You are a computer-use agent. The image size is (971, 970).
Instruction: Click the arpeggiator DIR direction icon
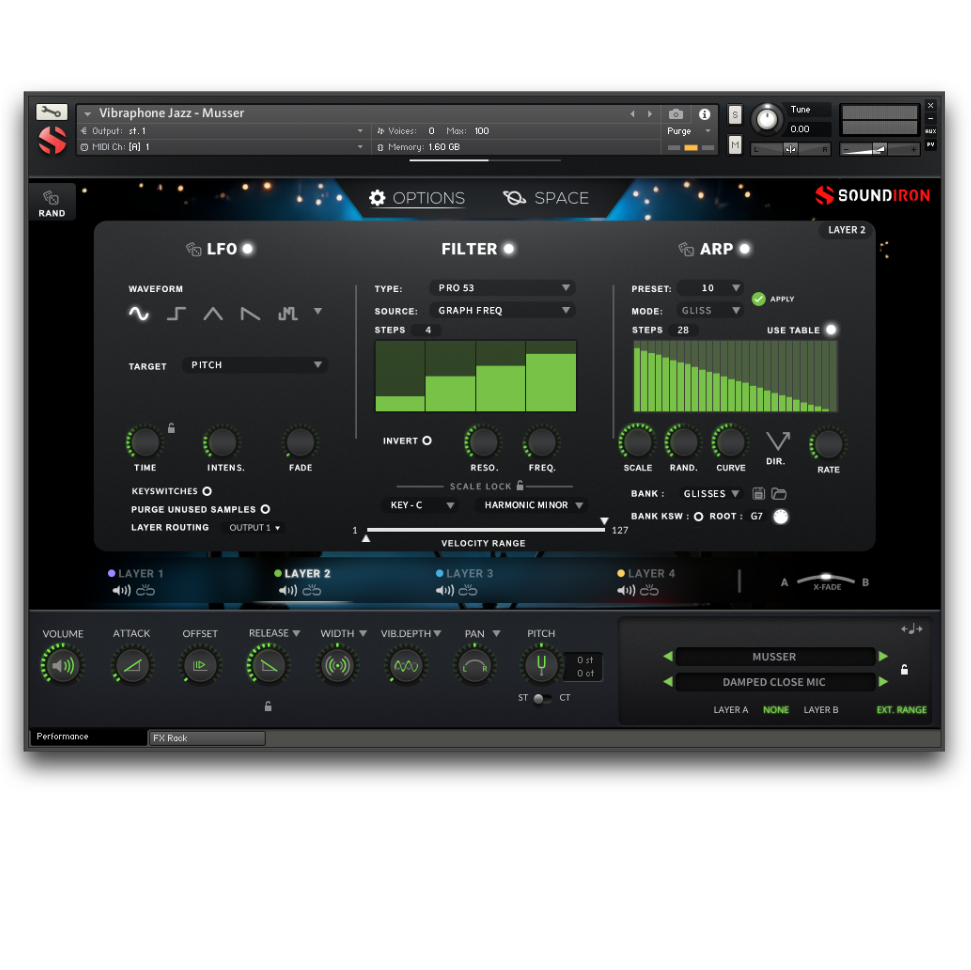tap(777, 442)
